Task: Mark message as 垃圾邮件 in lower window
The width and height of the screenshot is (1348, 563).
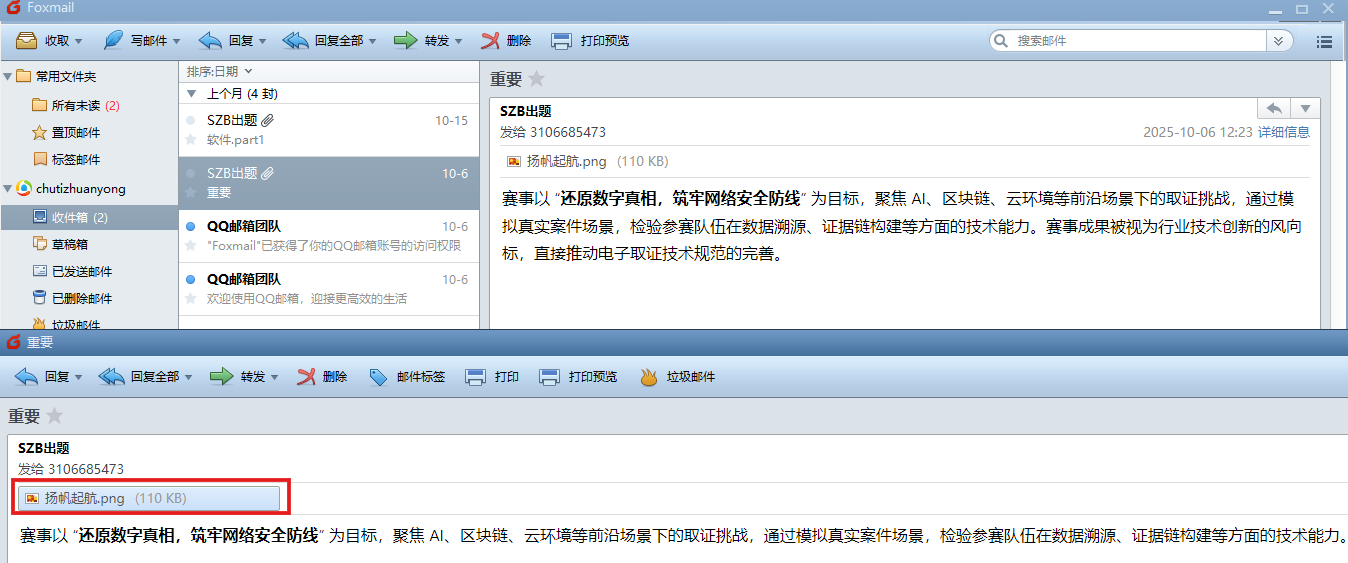Action: (x=648, y=377)
